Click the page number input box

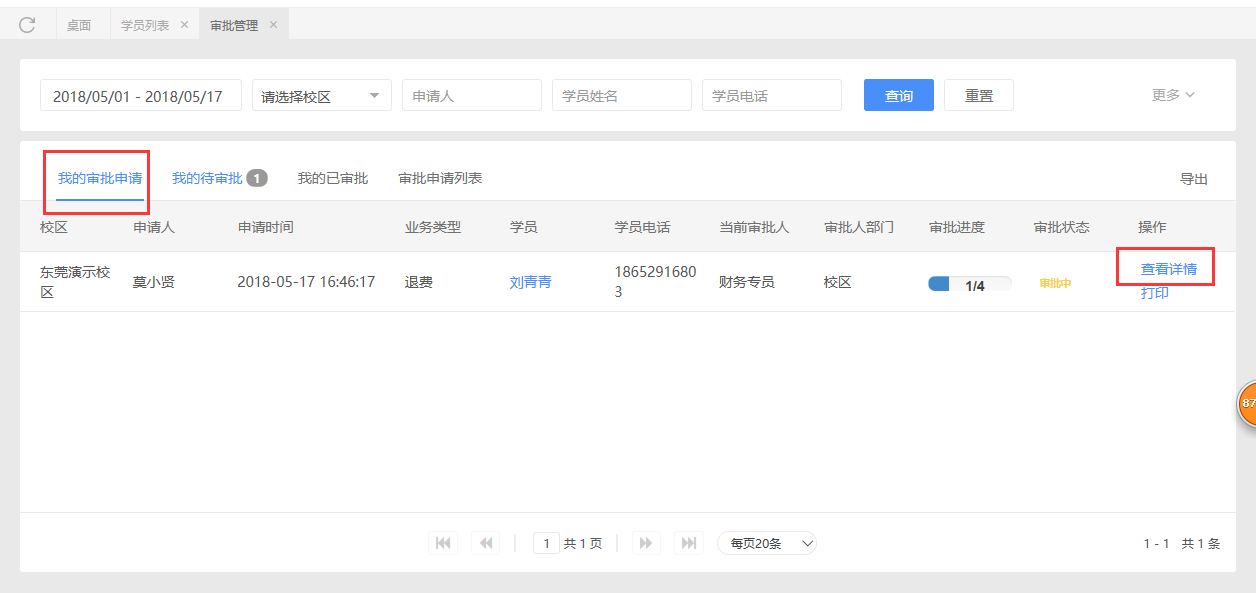(546, 543)
